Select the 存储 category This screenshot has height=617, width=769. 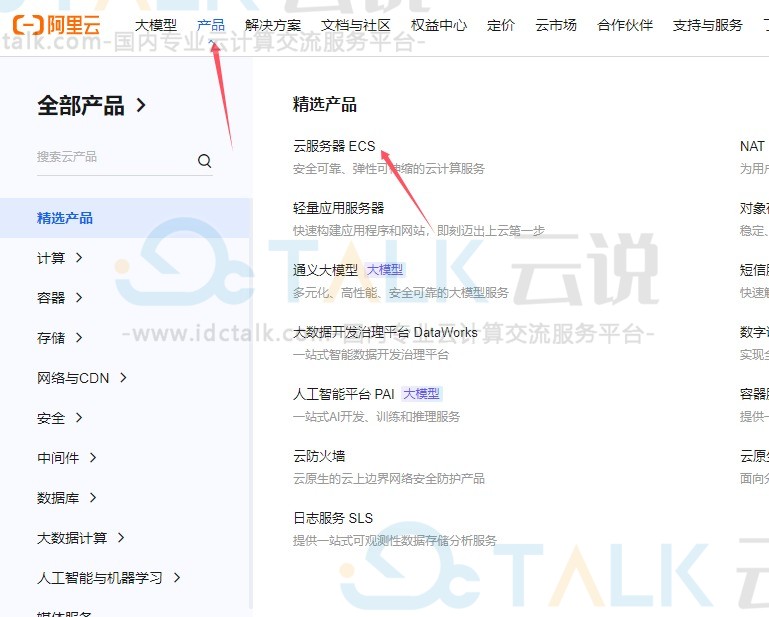point(51,338)
